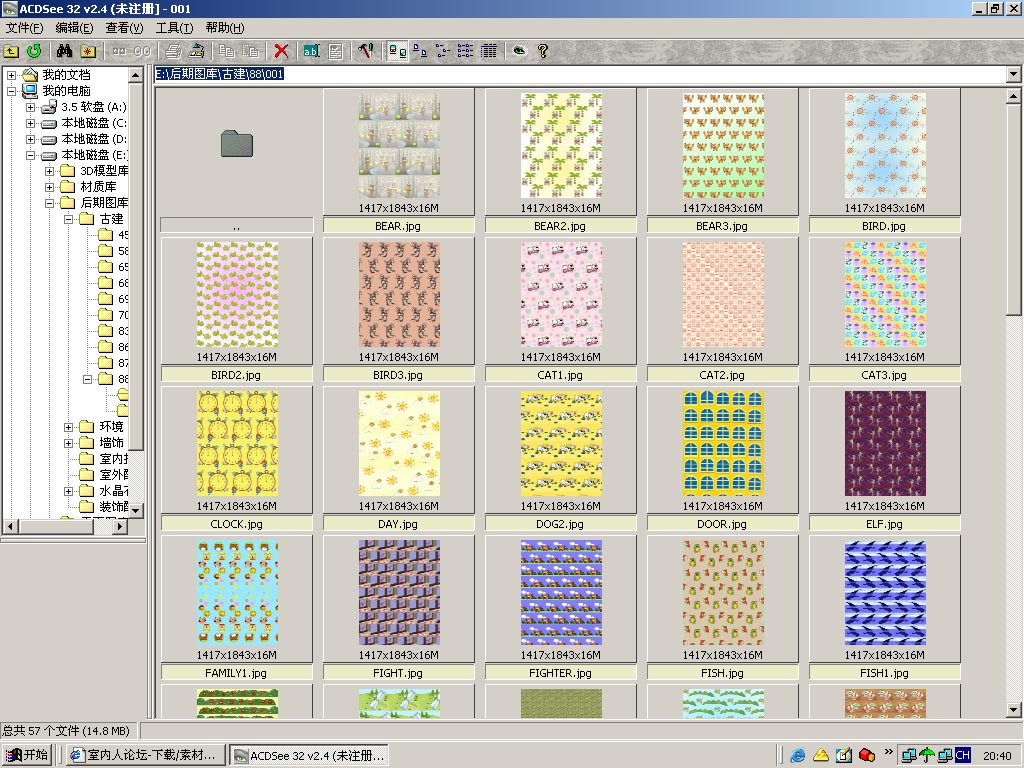
Task: Open the binoculars Find tool
Action: pyautogui.click(x=64, y=51)
